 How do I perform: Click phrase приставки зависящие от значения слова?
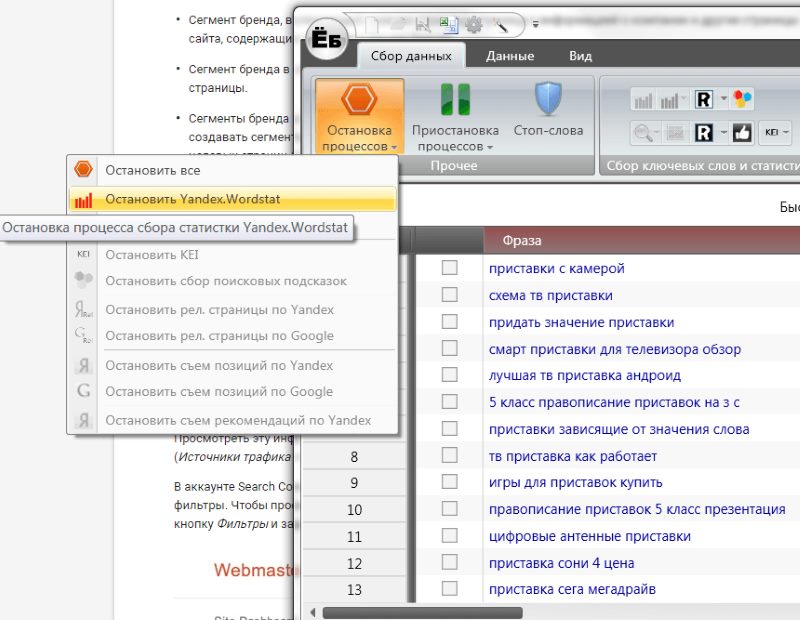click(x=619, y=429)
